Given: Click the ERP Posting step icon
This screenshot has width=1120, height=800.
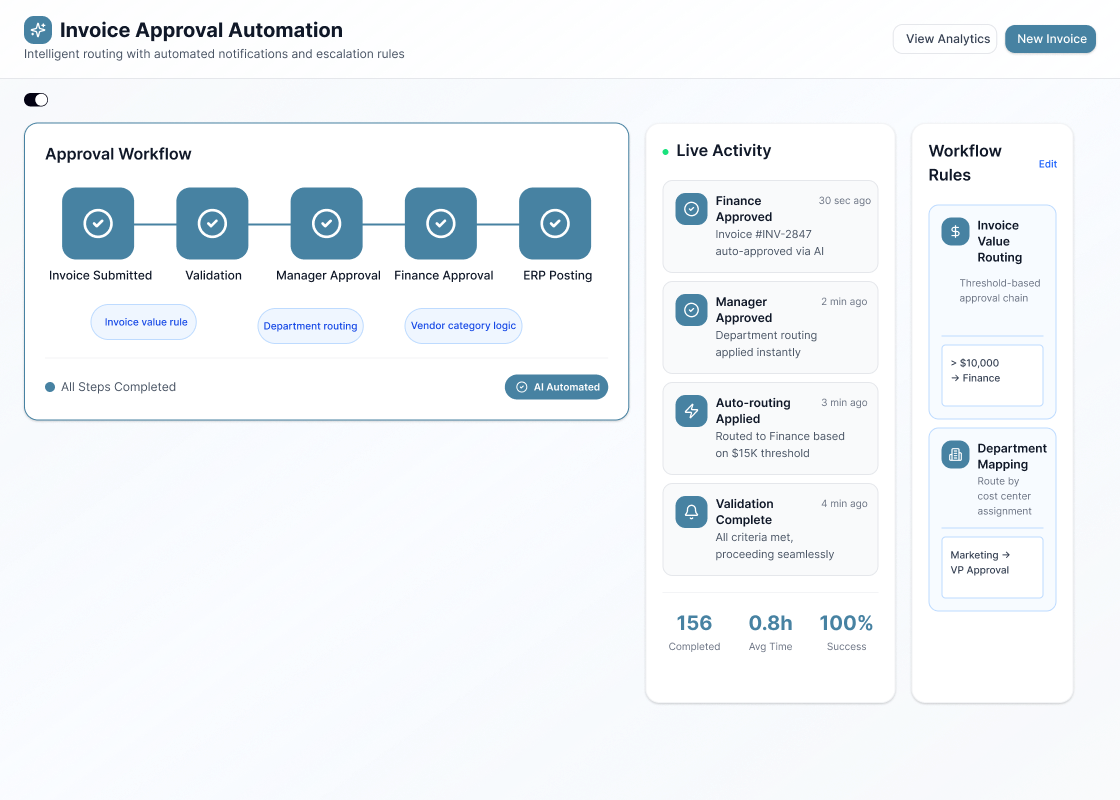Looking at the screenshot, I should point(555,224).
